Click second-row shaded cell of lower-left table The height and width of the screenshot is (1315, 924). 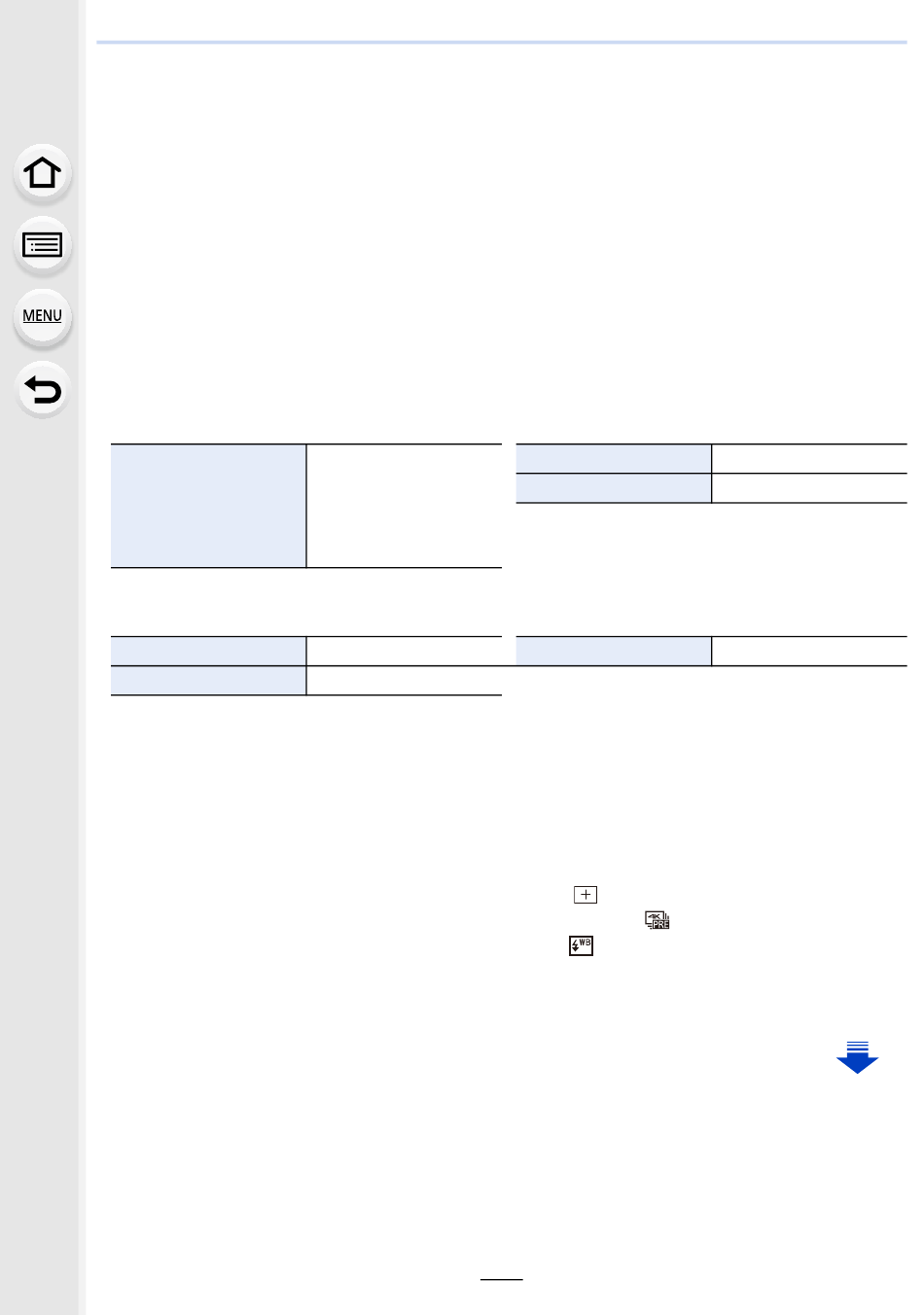pyautogui.click(x=208, y=681)
